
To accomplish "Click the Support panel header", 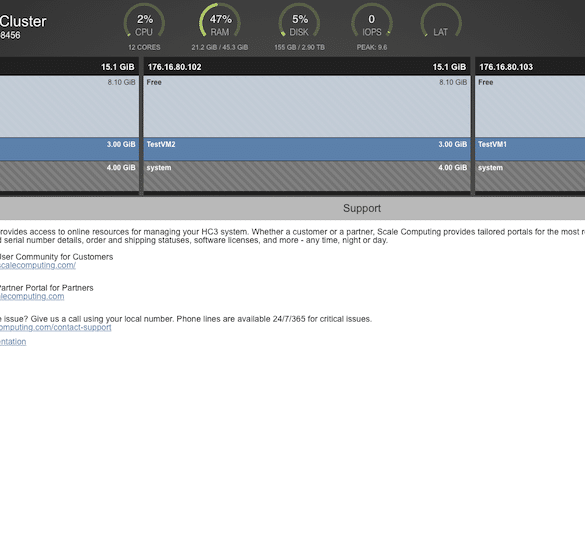I will 292,208.
